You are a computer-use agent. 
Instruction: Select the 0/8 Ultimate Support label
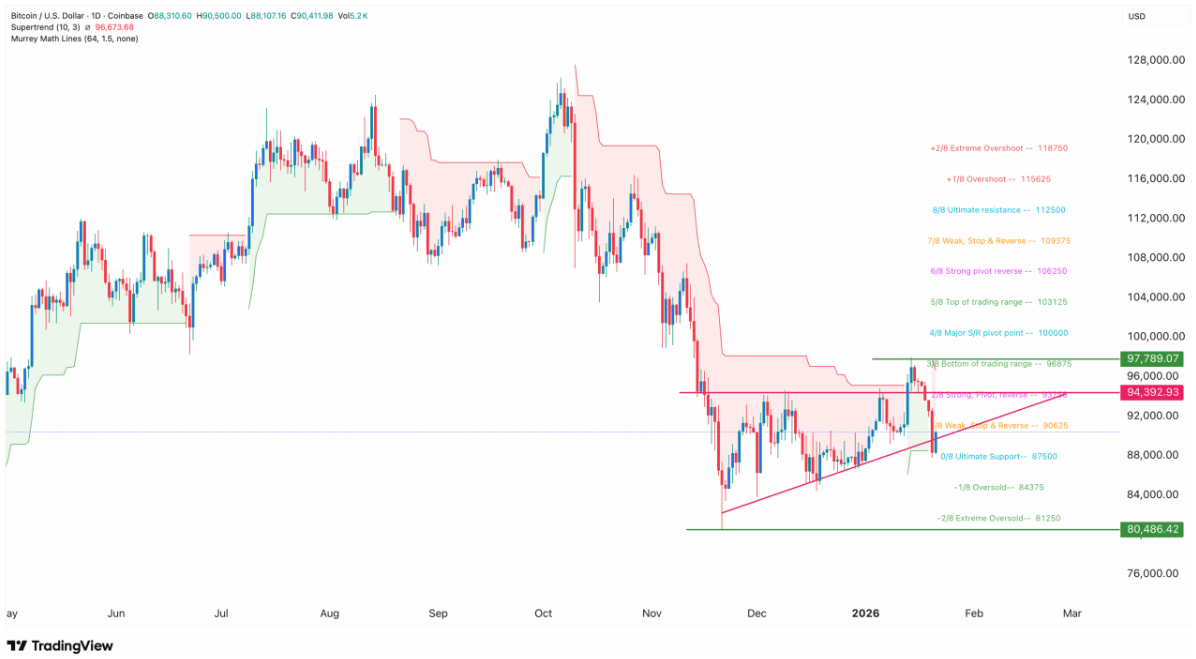click(999, 456)
